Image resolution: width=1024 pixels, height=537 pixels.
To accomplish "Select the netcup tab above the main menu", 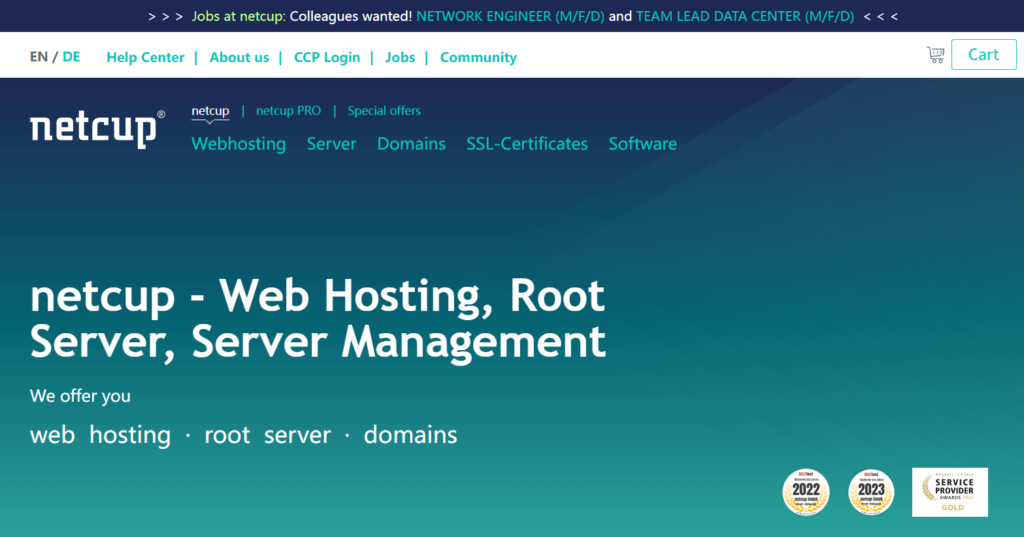I will pyautogui.click(x=210, y=111).
